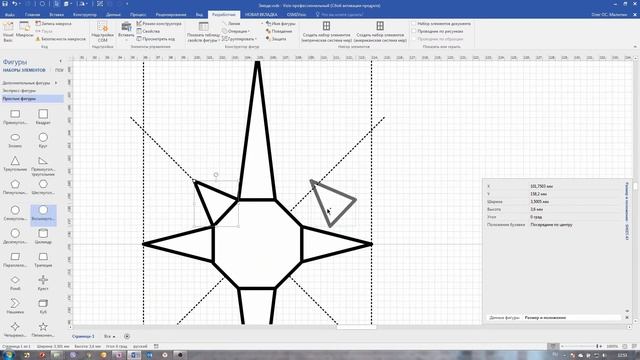This screenshot has width=640, height=360.
Task: Click Просмотреть код
Action: 156,39
